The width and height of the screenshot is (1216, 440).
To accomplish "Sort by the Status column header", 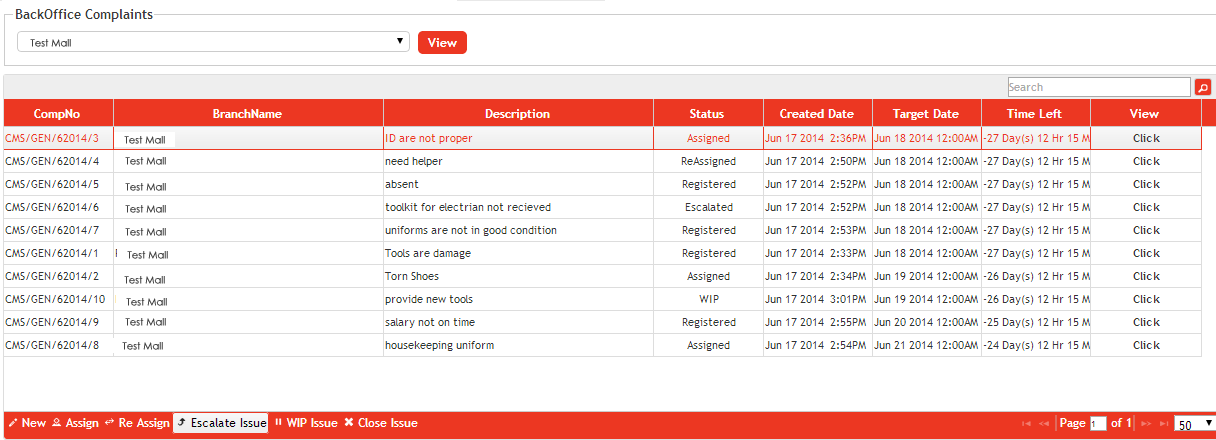I will [707, 114].
